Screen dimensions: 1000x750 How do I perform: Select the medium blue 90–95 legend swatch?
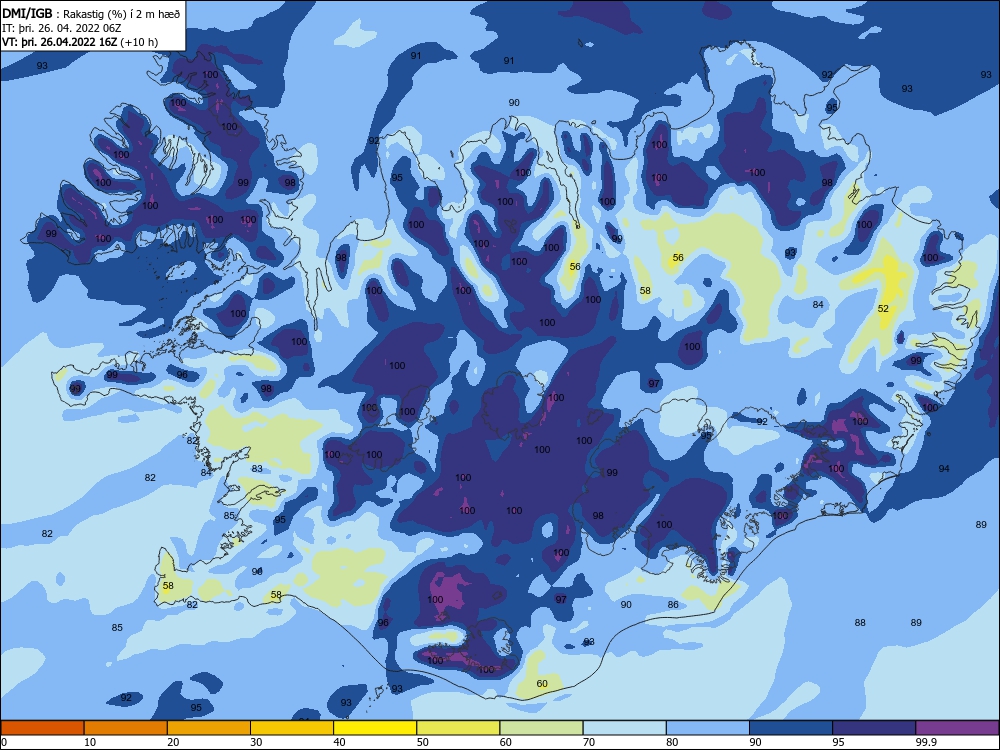click(x=791, y=728)
